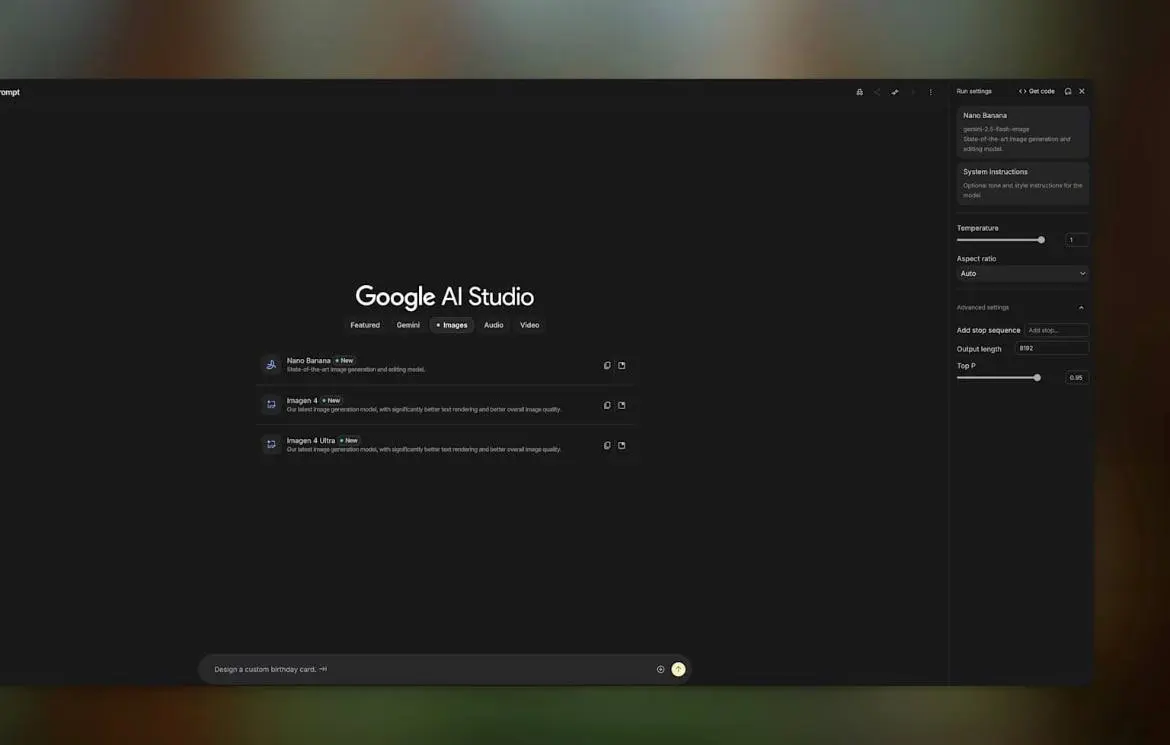Select the Gemini tab

(408, 325)
